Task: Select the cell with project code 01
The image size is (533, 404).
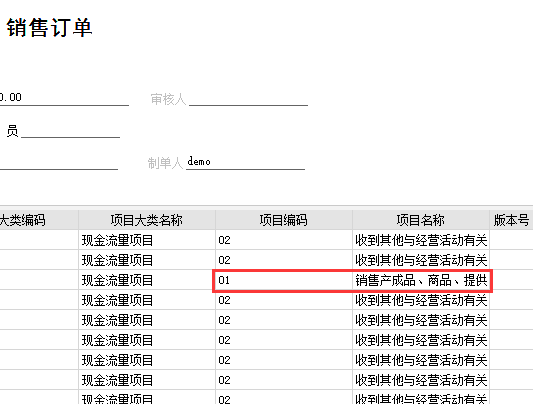Action: click(x=284, y=280)
